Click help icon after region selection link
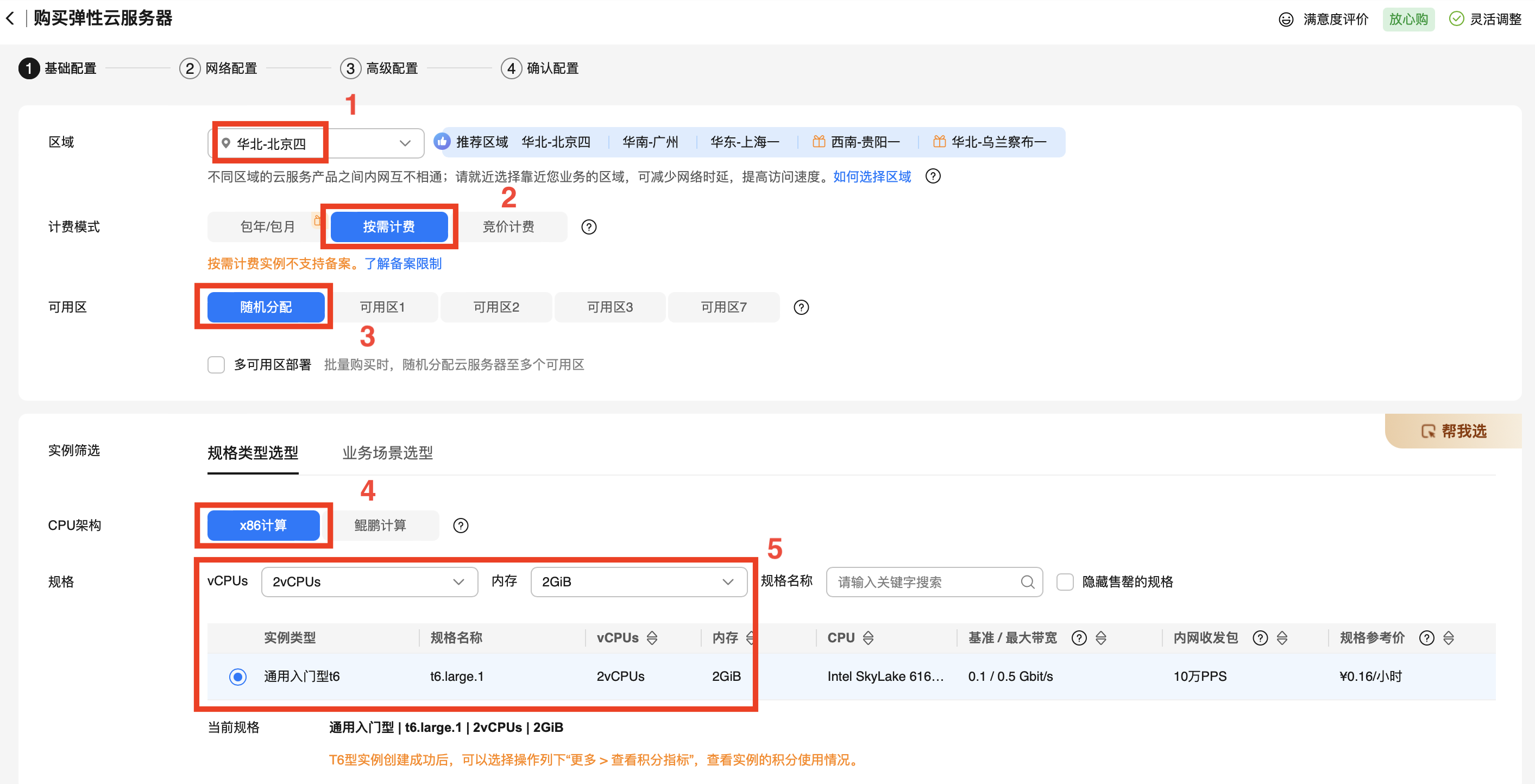Image resolution: width=1535 pixels, height=784 pixels. (933, 176)
